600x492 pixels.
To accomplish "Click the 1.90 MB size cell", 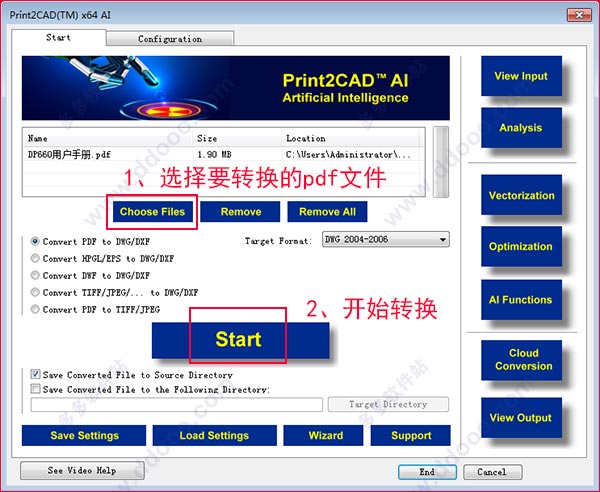I will (214, 155).
